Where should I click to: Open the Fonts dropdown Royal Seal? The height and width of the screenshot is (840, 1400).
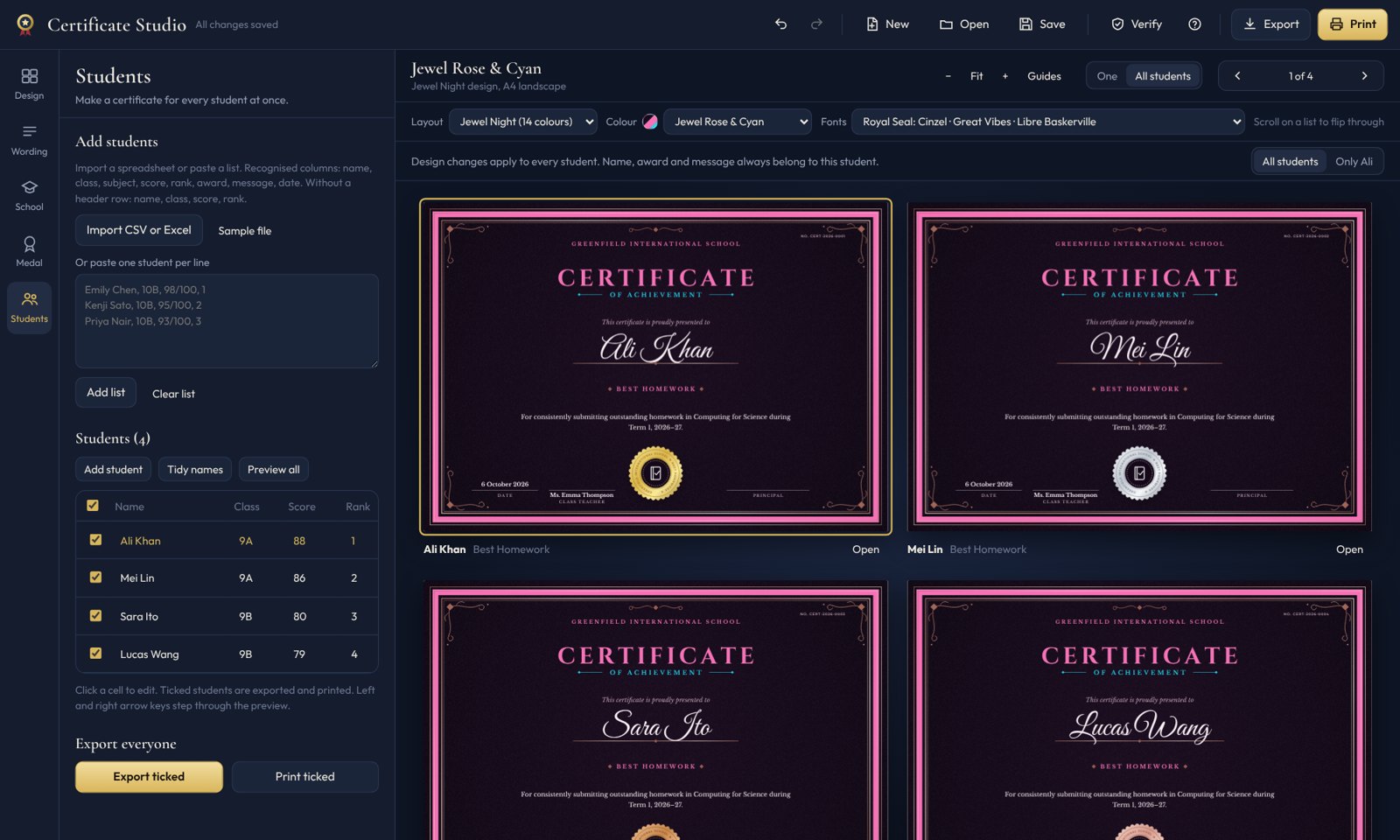(x=1048, y=122)
